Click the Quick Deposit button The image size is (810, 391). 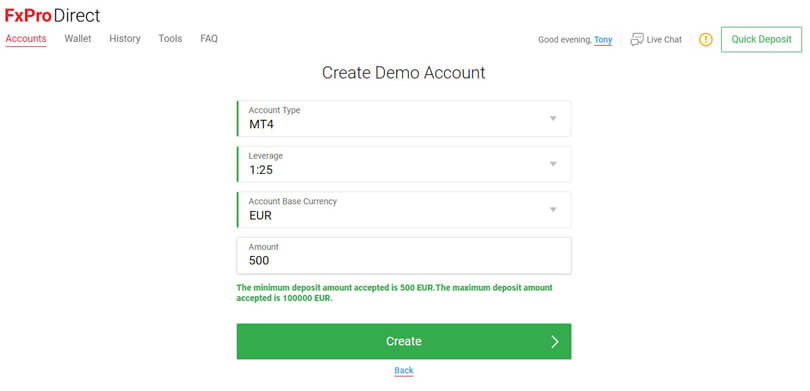coord(761,40)
